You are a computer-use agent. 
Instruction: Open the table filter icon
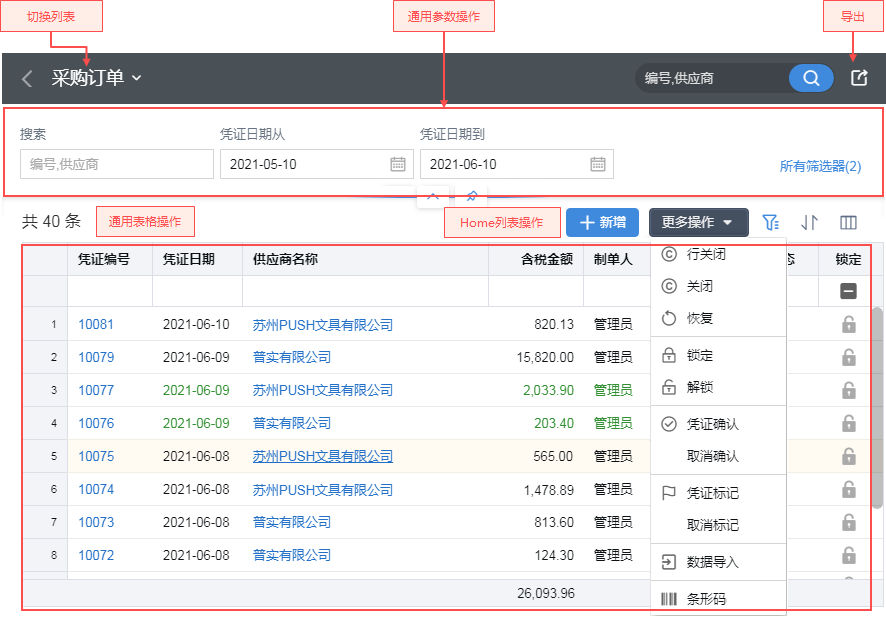tap(770, 222)
